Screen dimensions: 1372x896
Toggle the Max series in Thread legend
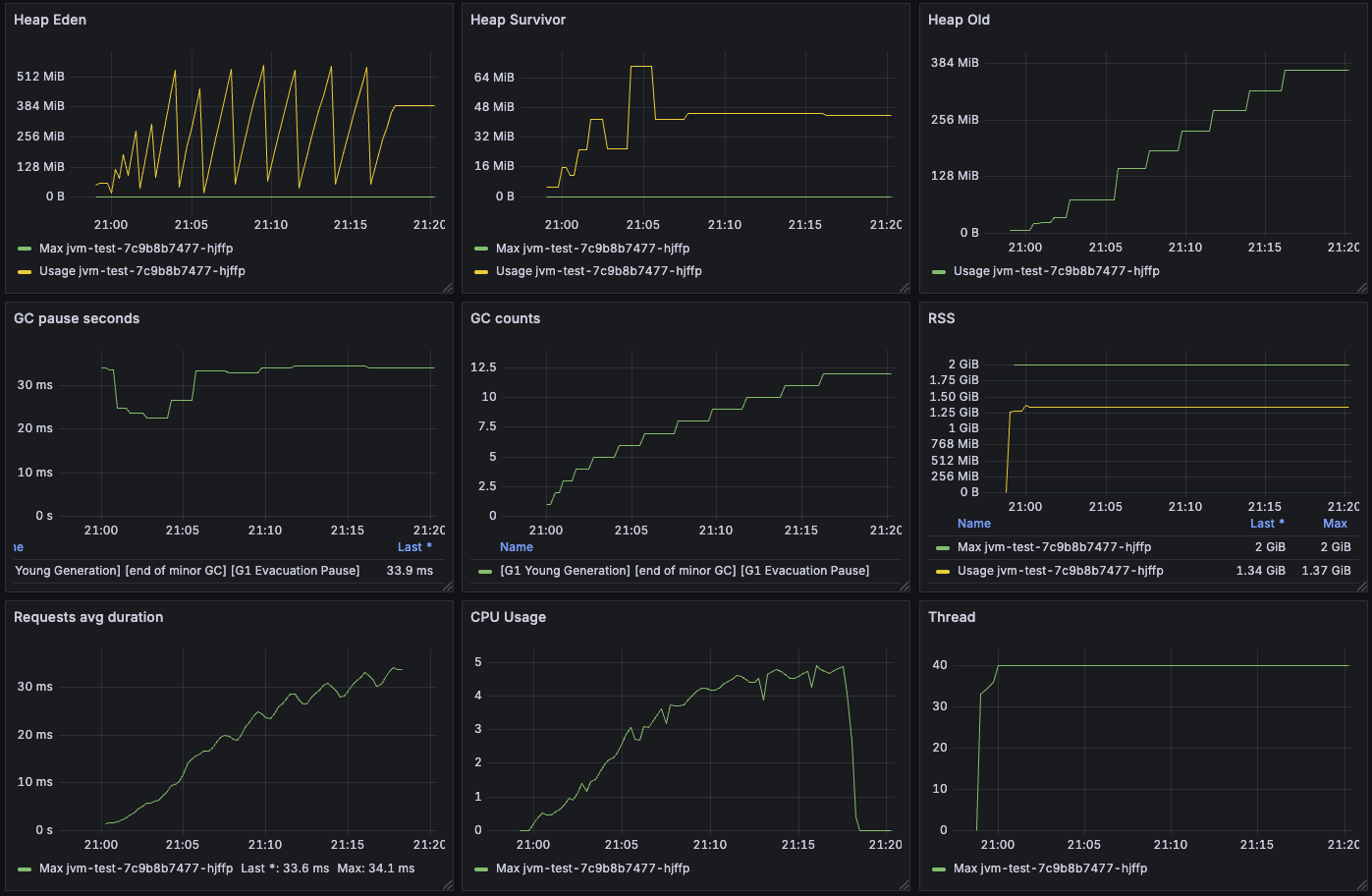tap(1050, 868)
